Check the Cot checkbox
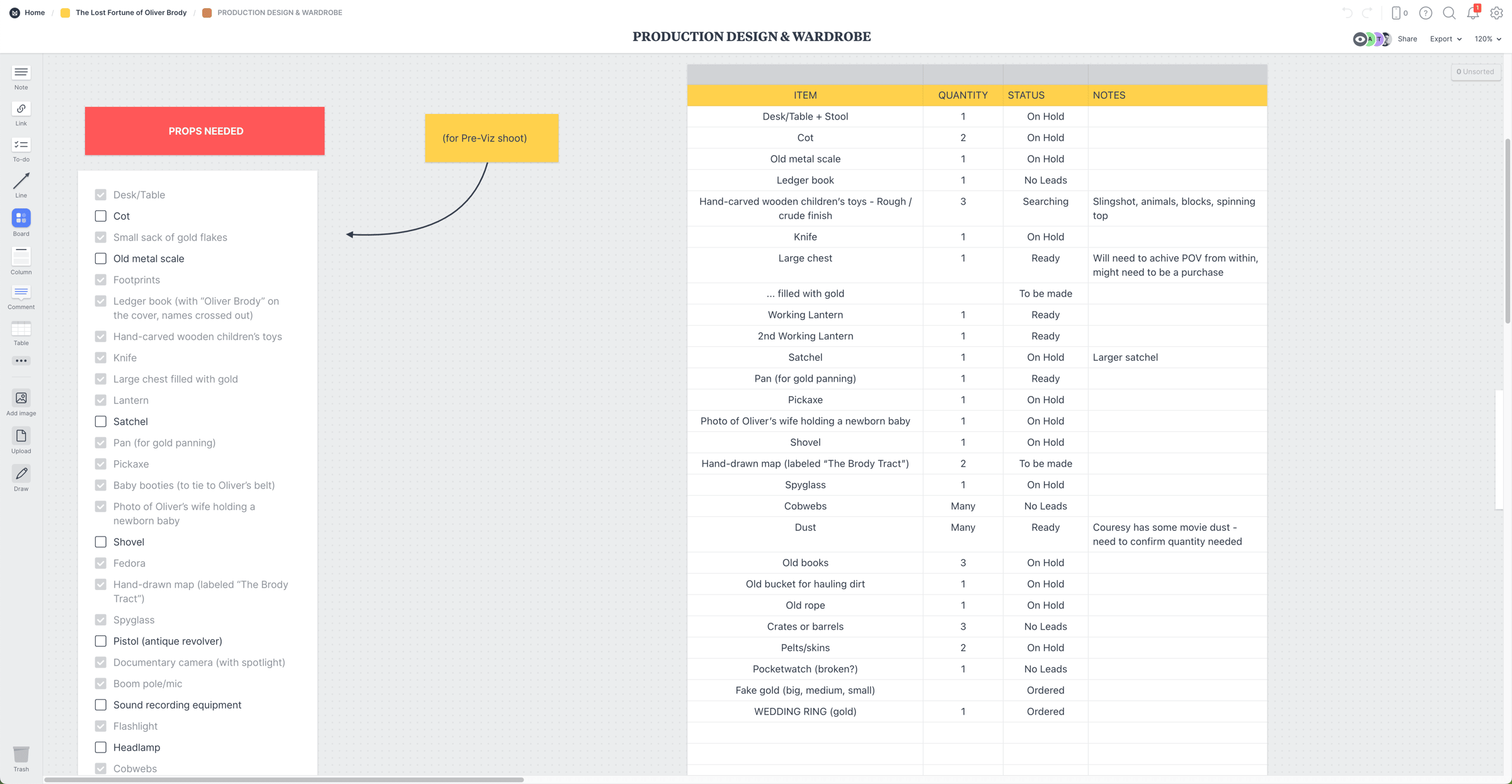This screenshot has height=784, width=1512. tap(101, 216)
